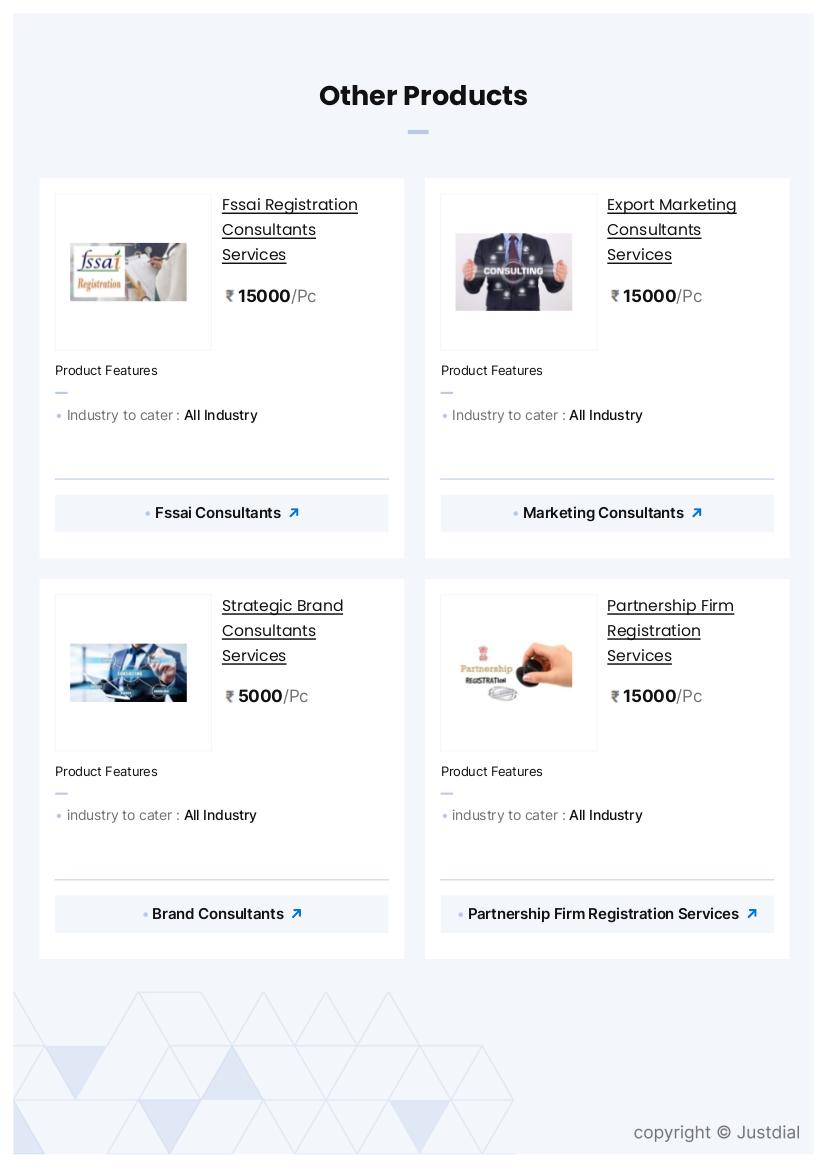Open the Consulting businessman product image
827x1170 pixels.
pos(514,272)
